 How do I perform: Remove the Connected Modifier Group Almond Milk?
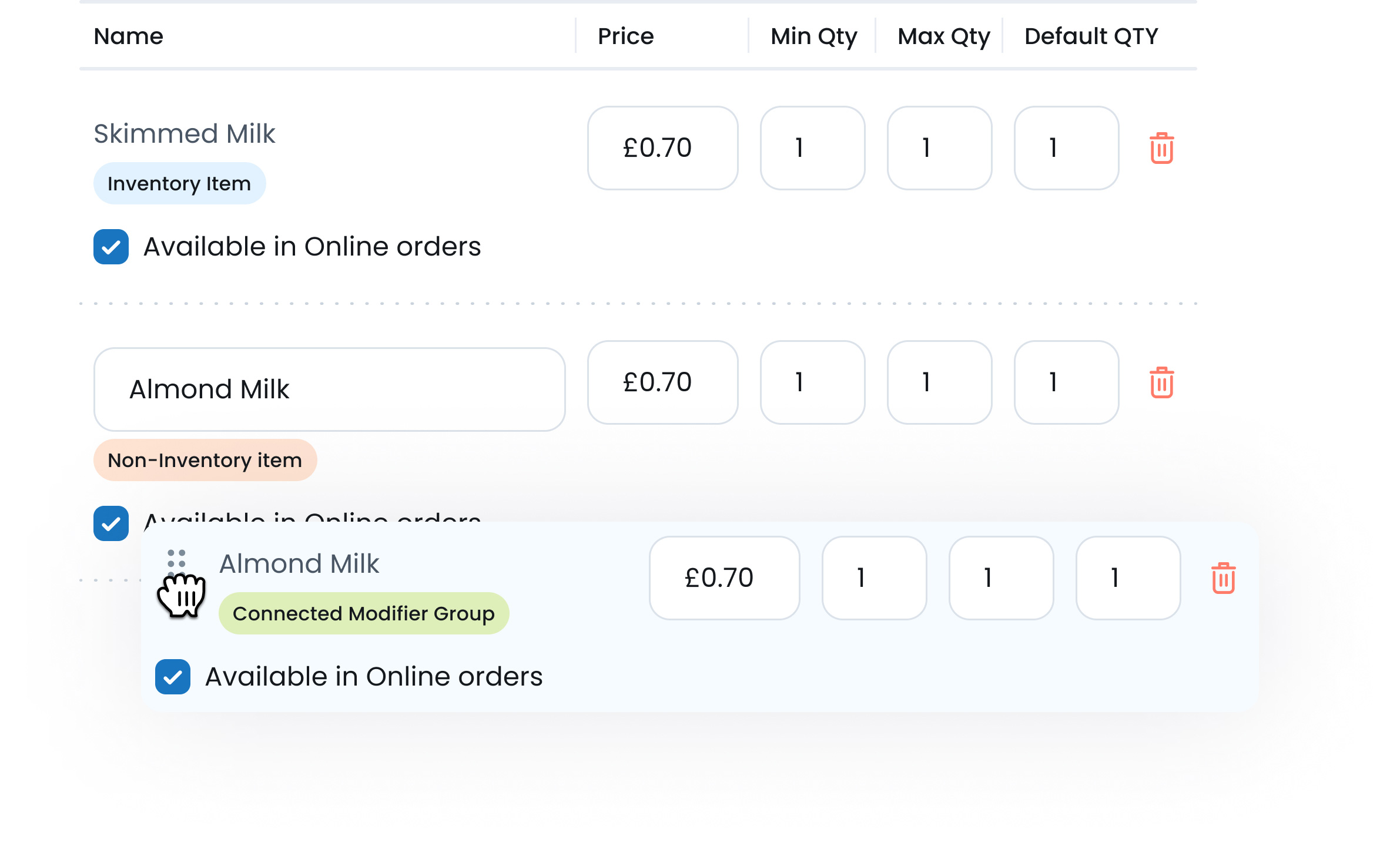pyautogui.click(x=1223, y=578)
